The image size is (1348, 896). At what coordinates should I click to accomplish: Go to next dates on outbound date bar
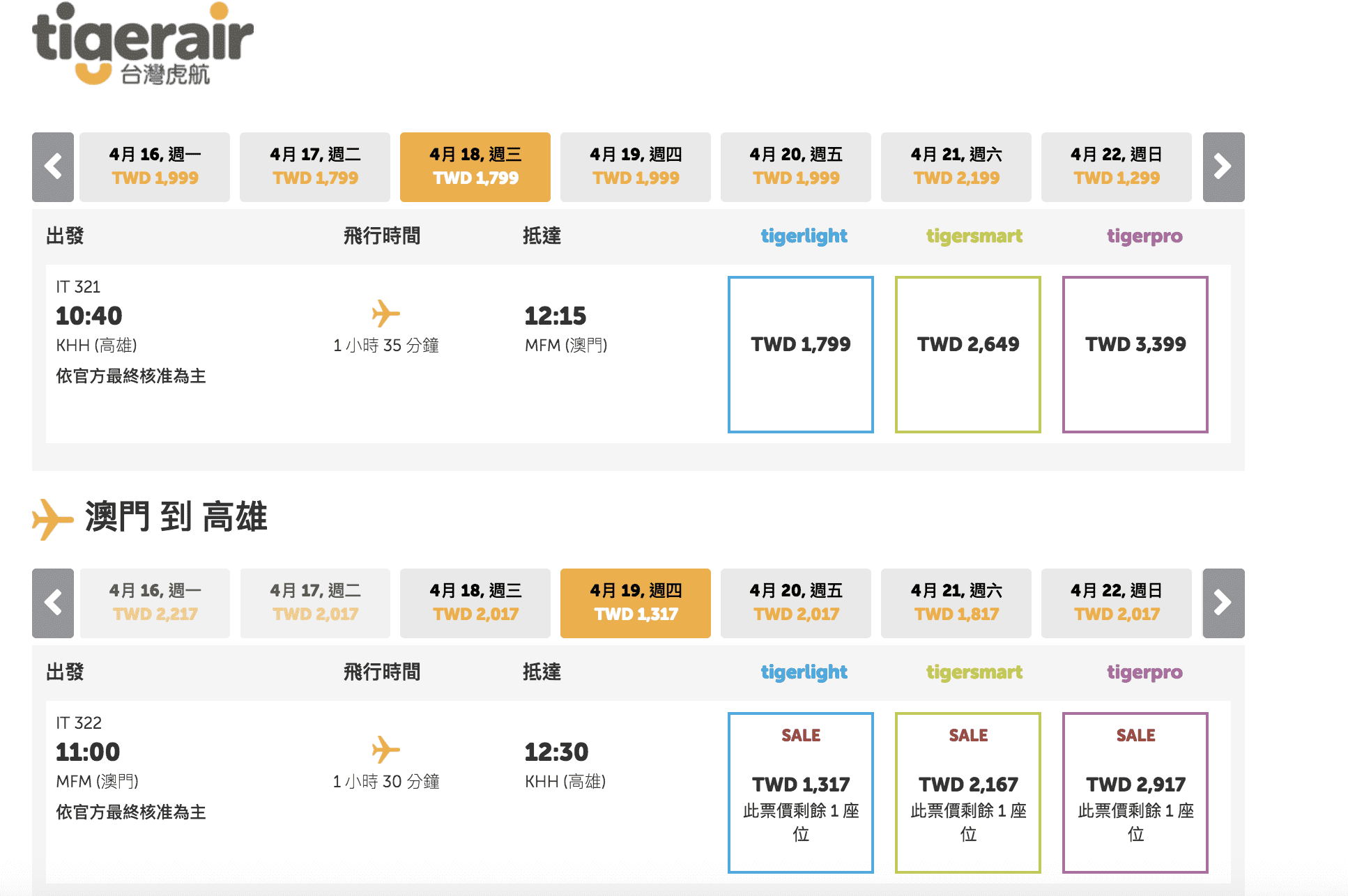tap(1223, 167)
